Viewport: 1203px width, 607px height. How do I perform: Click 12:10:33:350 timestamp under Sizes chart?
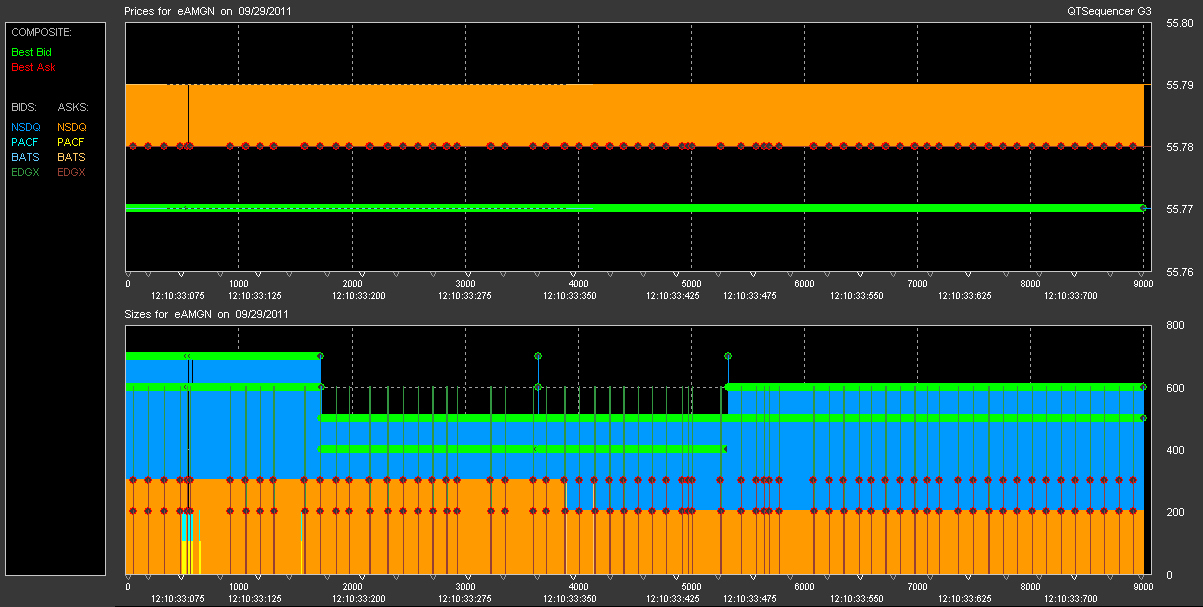[x=569, y=599]
